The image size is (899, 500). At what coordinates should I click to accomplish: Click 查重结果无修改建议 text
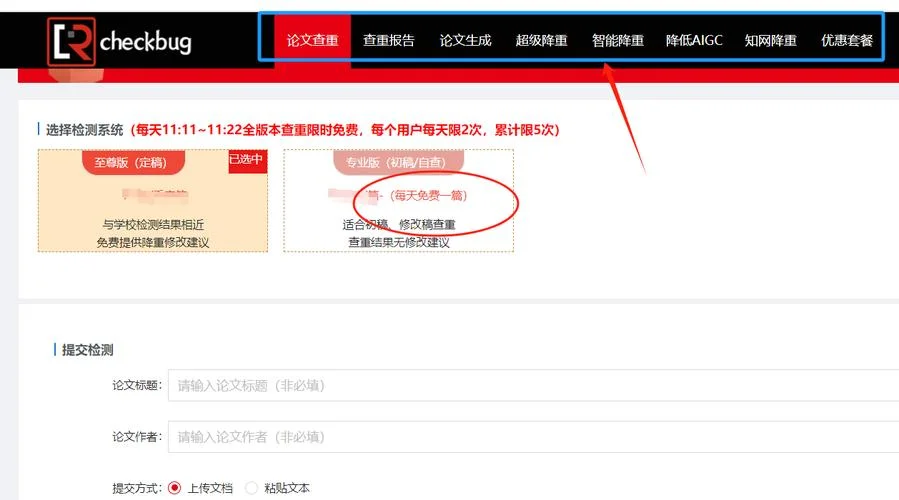pos(398,243)
